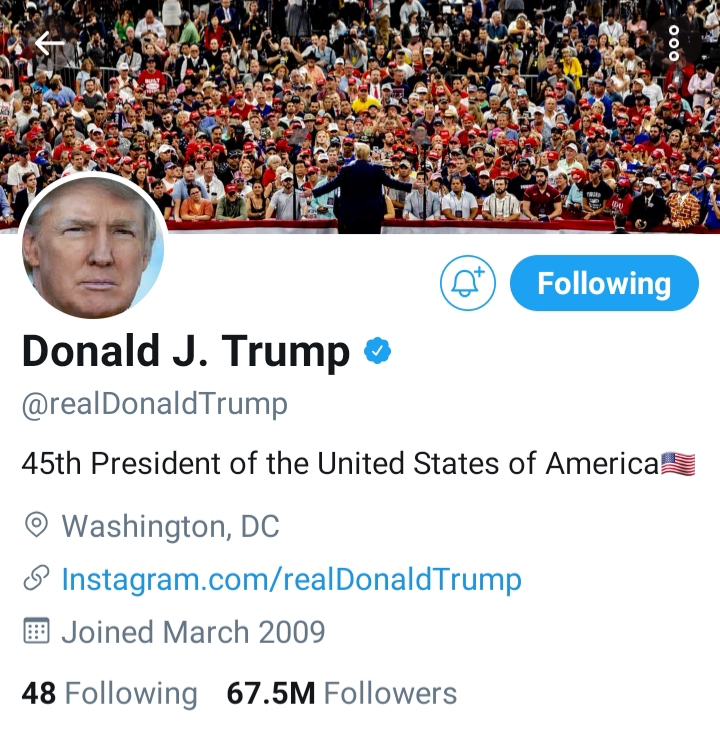Tap the American flag emoji in bio
The image size is (720, 741).
click(678, 464)
